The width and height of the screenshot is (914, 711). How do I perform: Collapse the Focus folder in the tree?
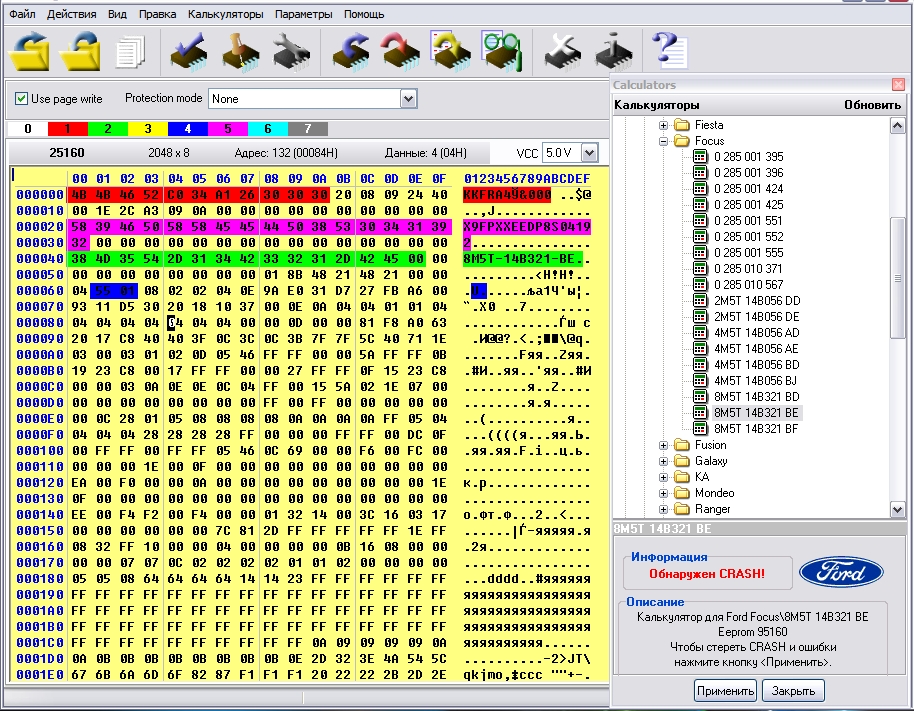663,141
